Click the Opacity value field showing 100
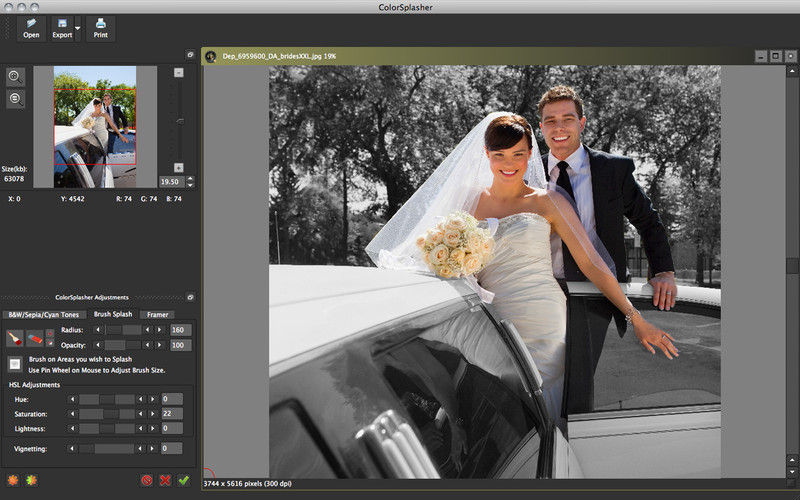 click(181, 345)
